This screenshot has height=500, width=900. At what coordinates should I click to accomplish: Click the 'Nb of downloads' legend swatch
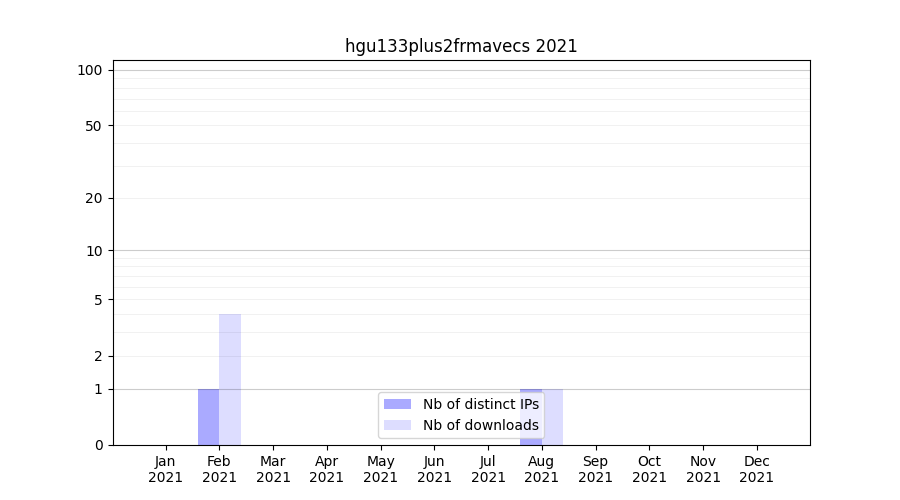coord(397,425)
